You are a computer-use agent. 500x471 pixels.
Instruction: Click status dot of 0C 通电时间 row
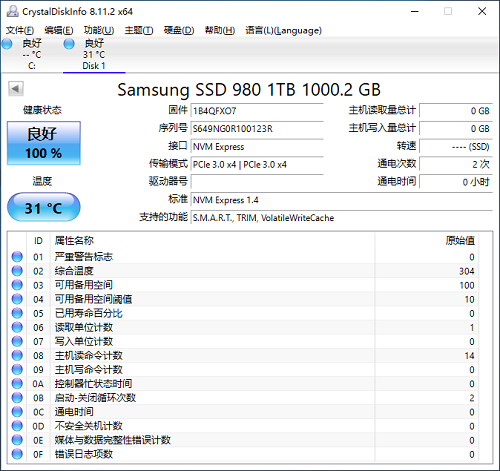17,412
